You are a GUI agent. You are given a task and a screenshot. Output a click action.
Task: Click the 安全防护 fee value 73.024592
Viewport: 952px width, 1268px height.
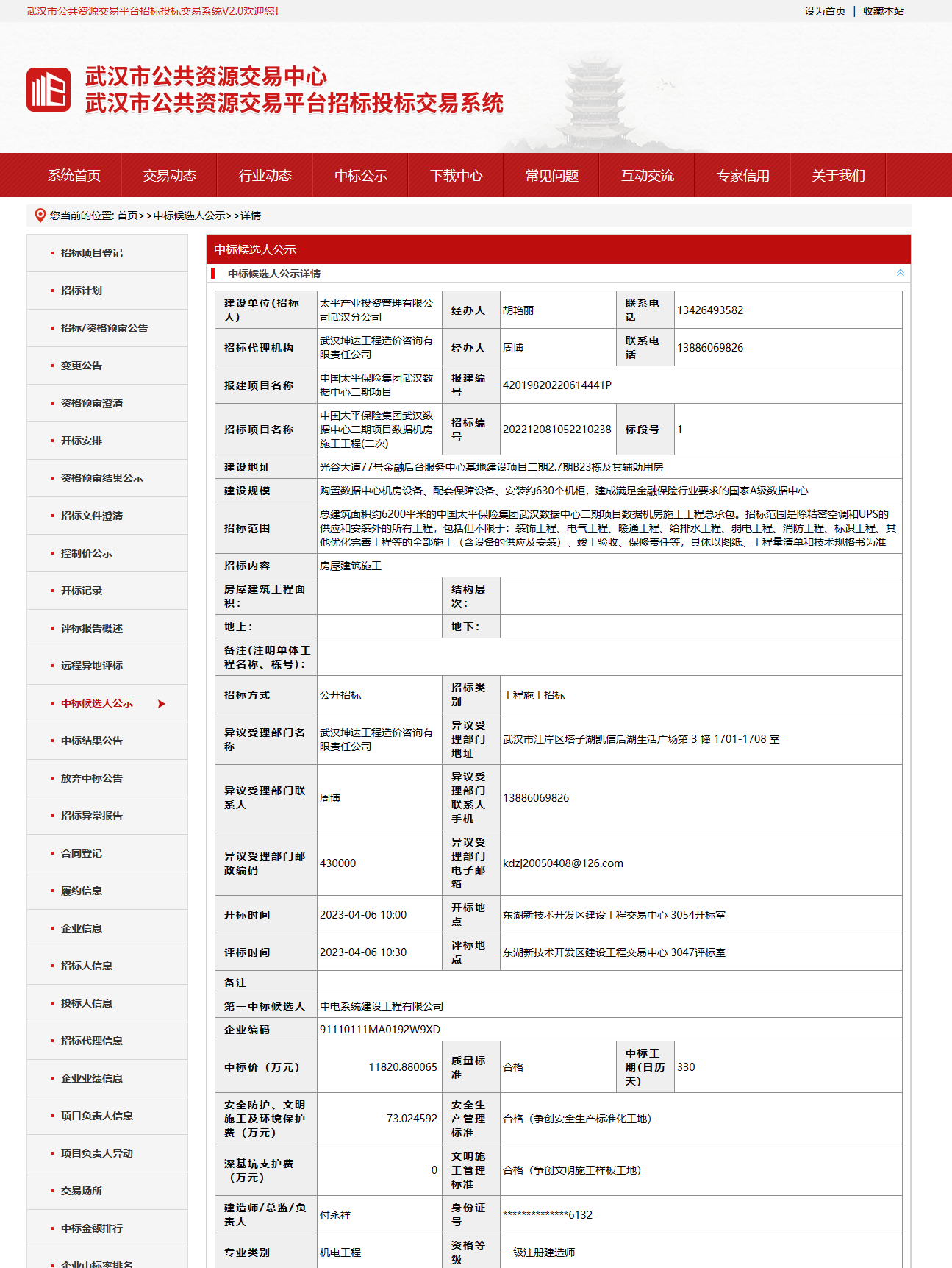click(x=412, y=1119)
